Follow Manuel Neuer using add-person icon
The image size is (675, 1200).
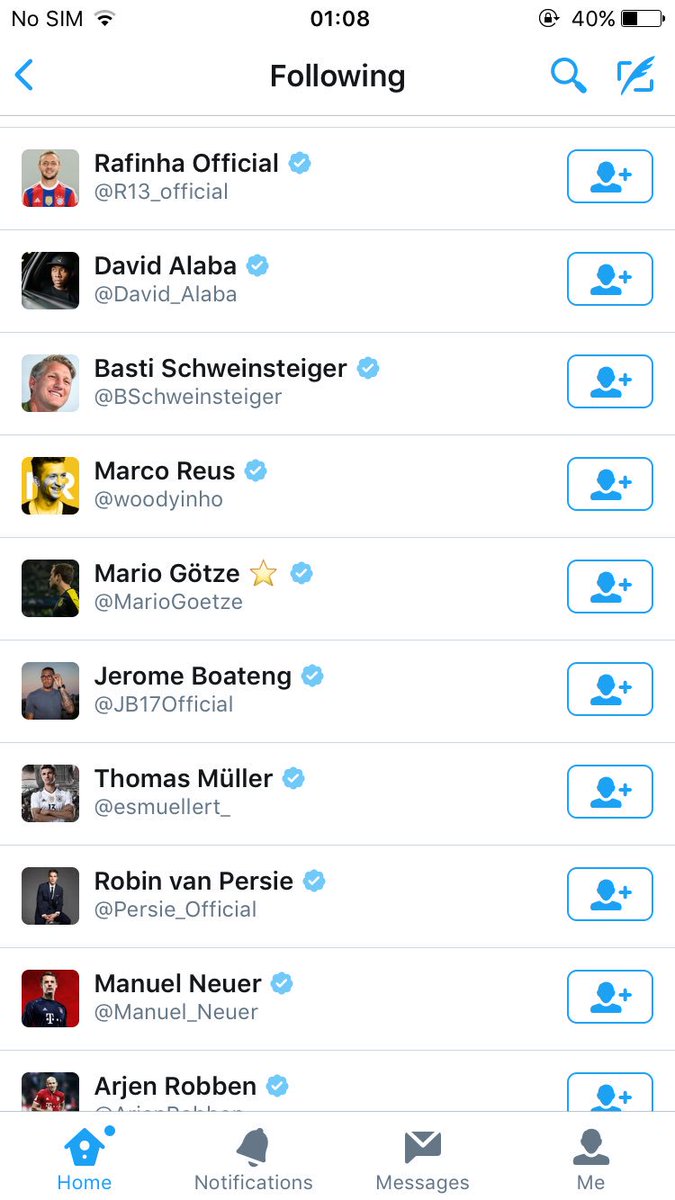[610, 997]
